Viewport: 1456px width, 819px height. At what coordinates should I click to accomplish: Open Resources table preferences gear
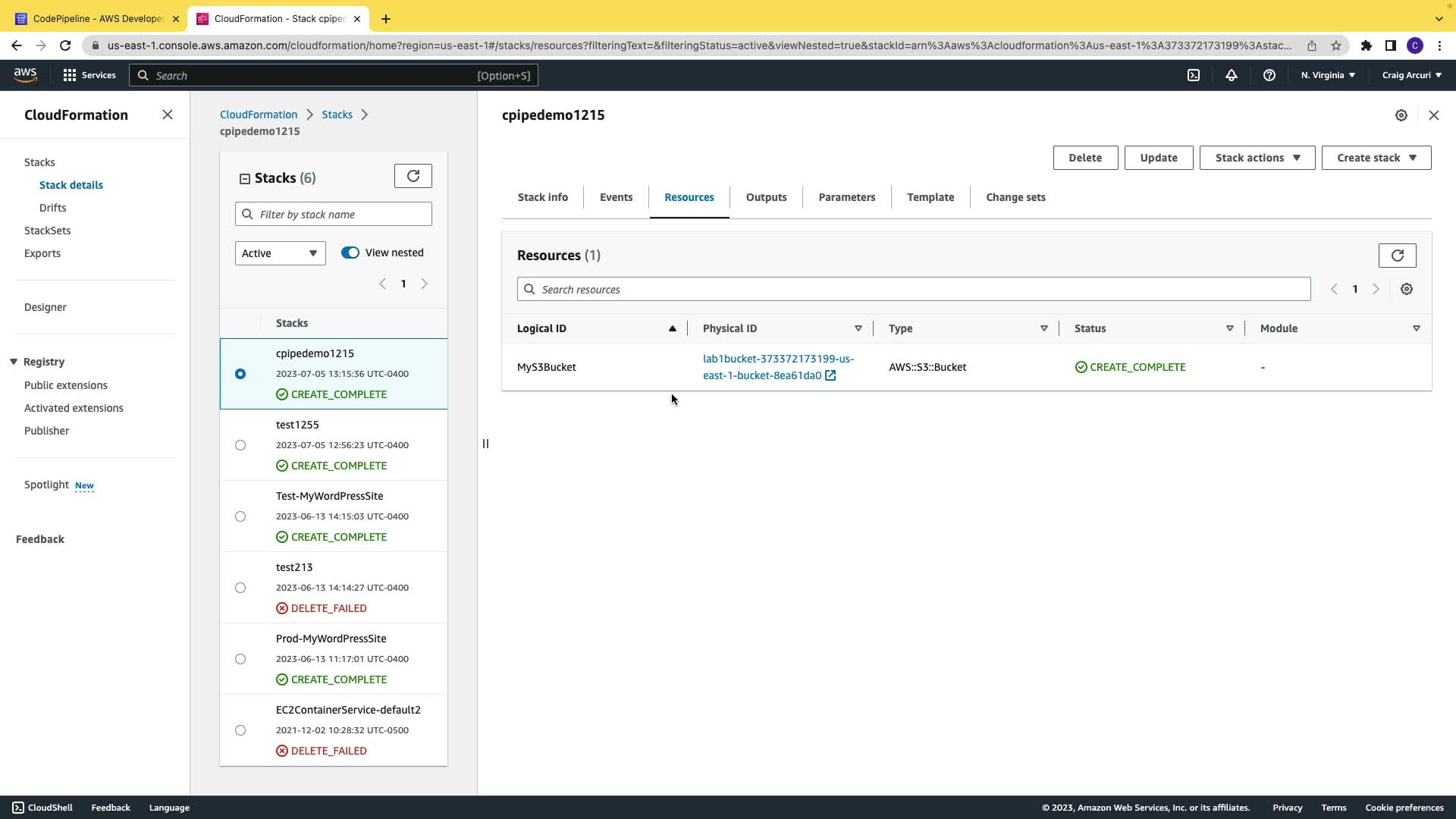coord(1407,289)
